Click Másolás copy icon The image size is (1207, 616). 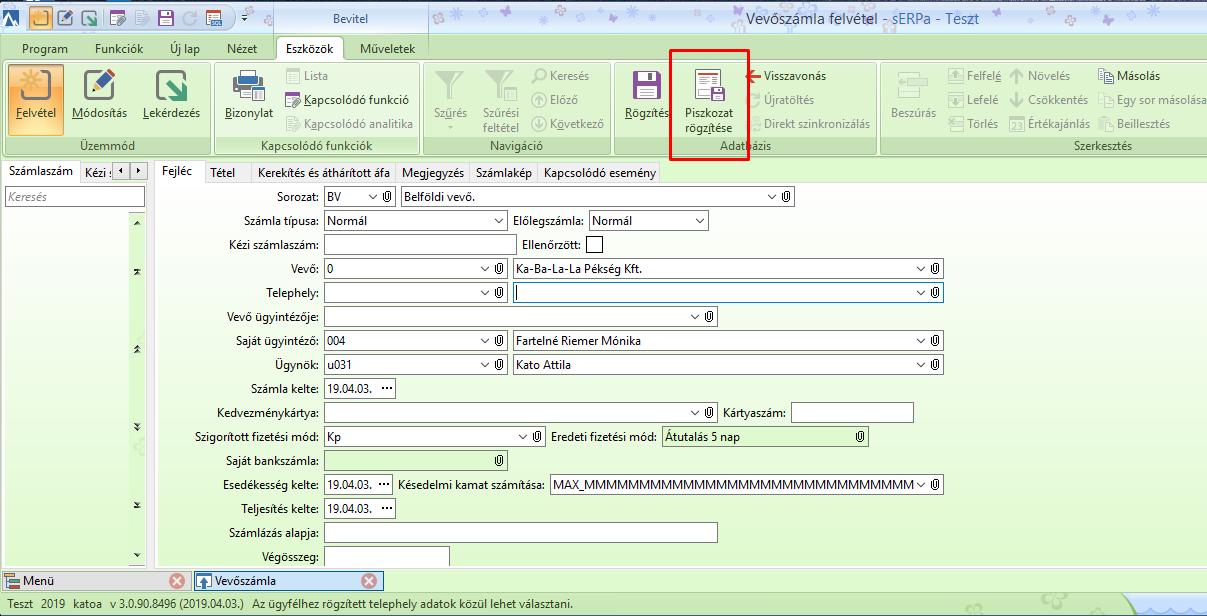pyautogui.click(x=1129, y=76)
